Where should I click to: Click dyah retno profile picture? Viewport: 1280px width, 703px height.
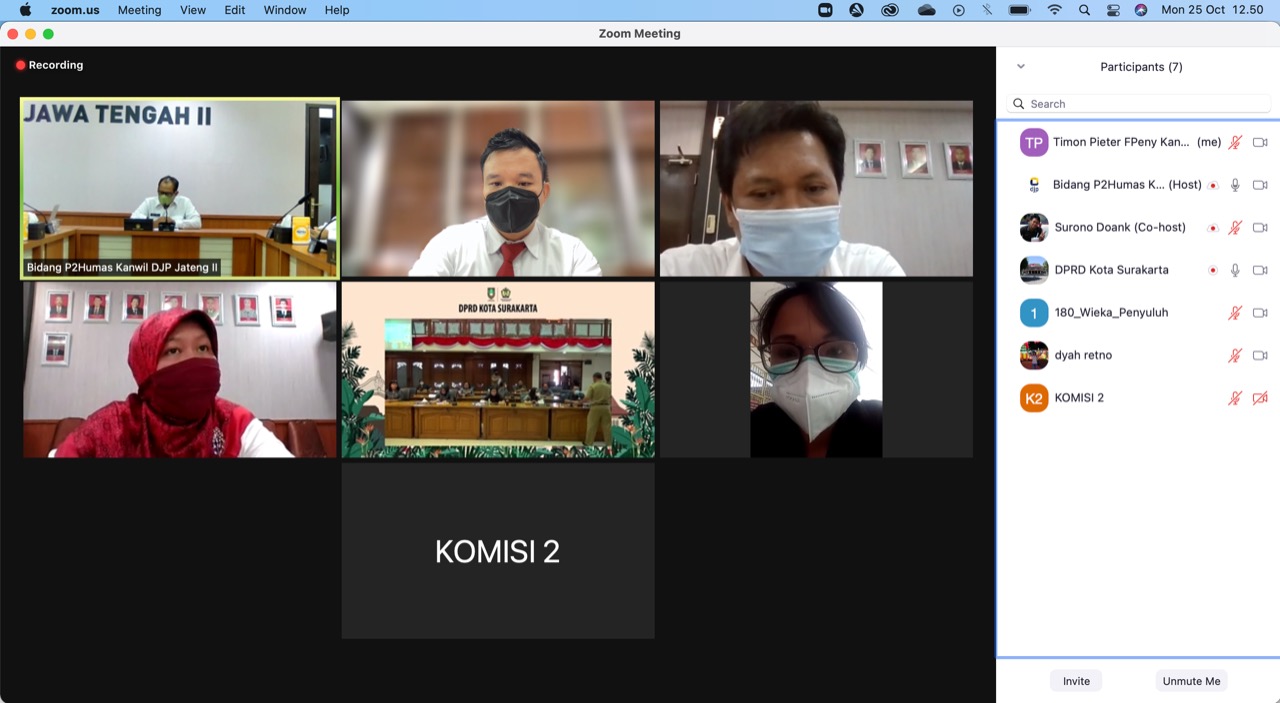(1034, 355)
